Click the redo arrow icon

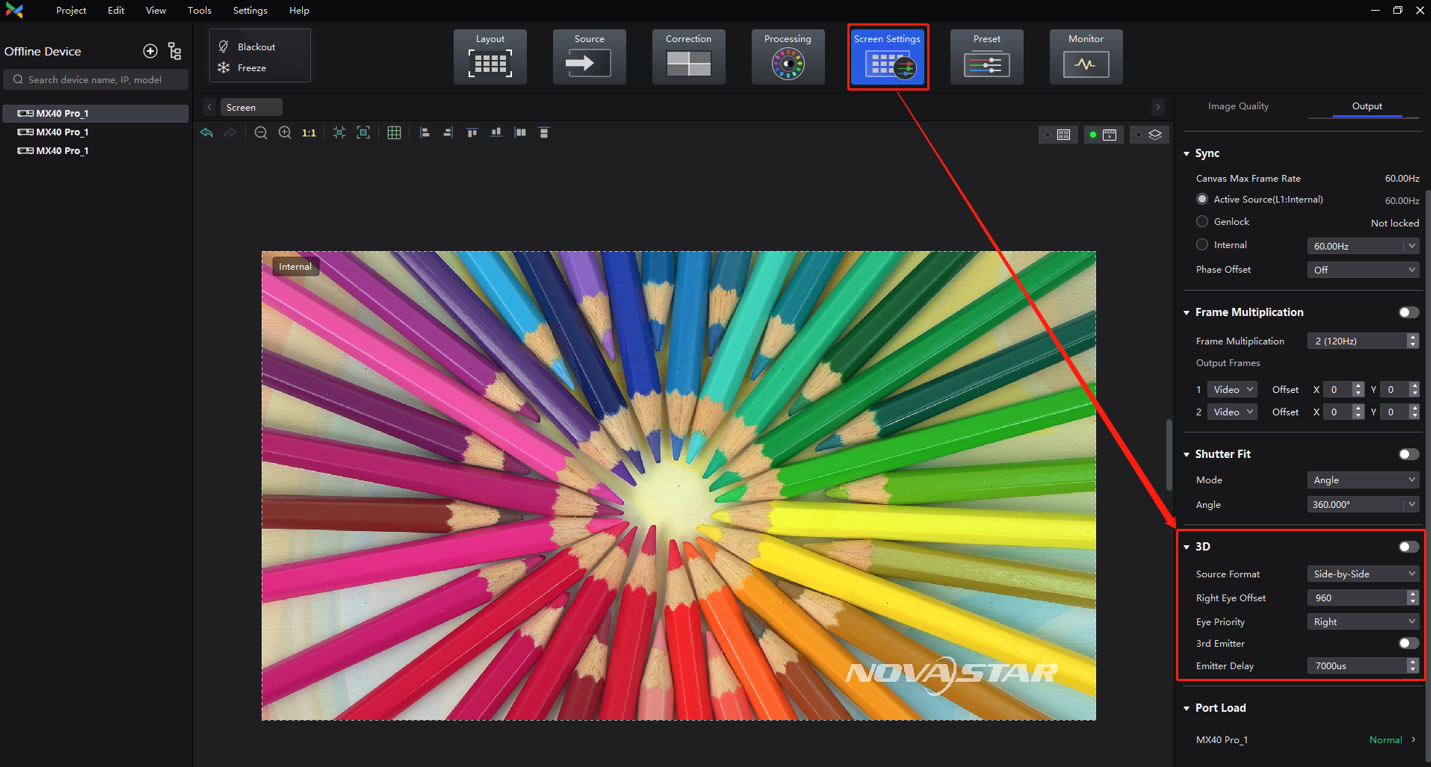[x=230, y=133]
